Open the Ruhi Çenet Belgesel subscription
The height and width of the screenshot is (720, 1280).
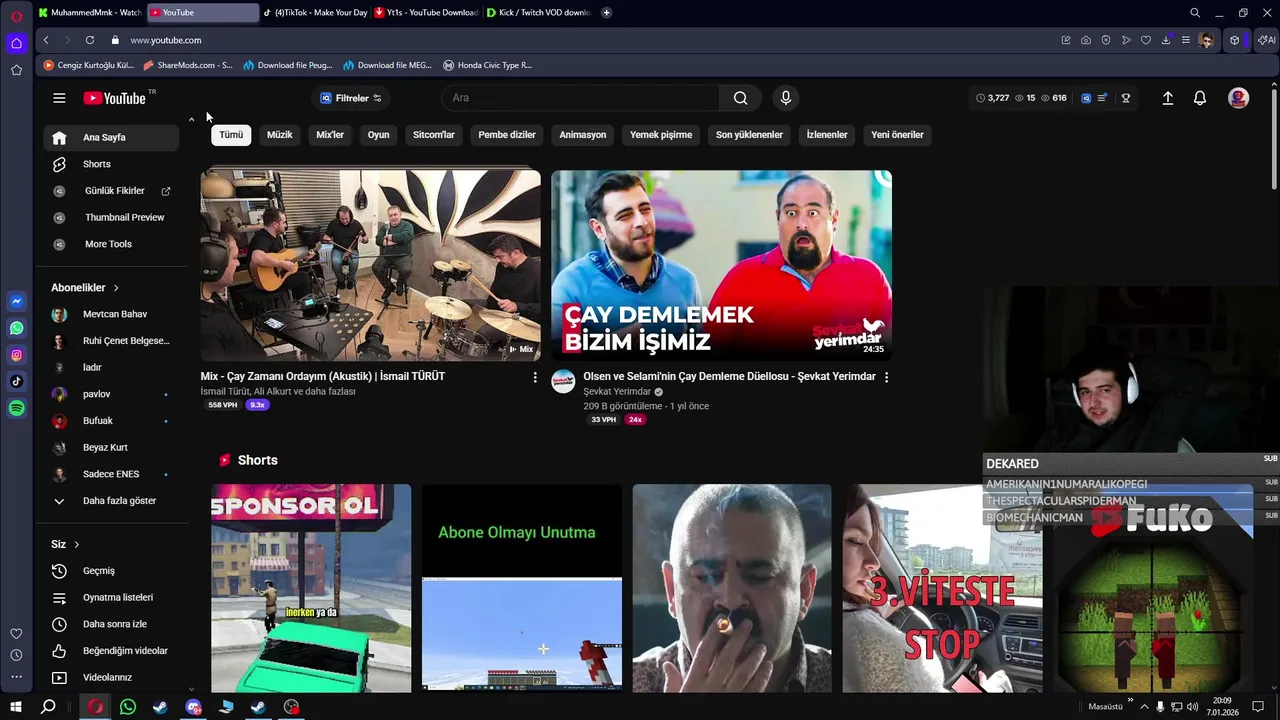click(x=111, y=341)
